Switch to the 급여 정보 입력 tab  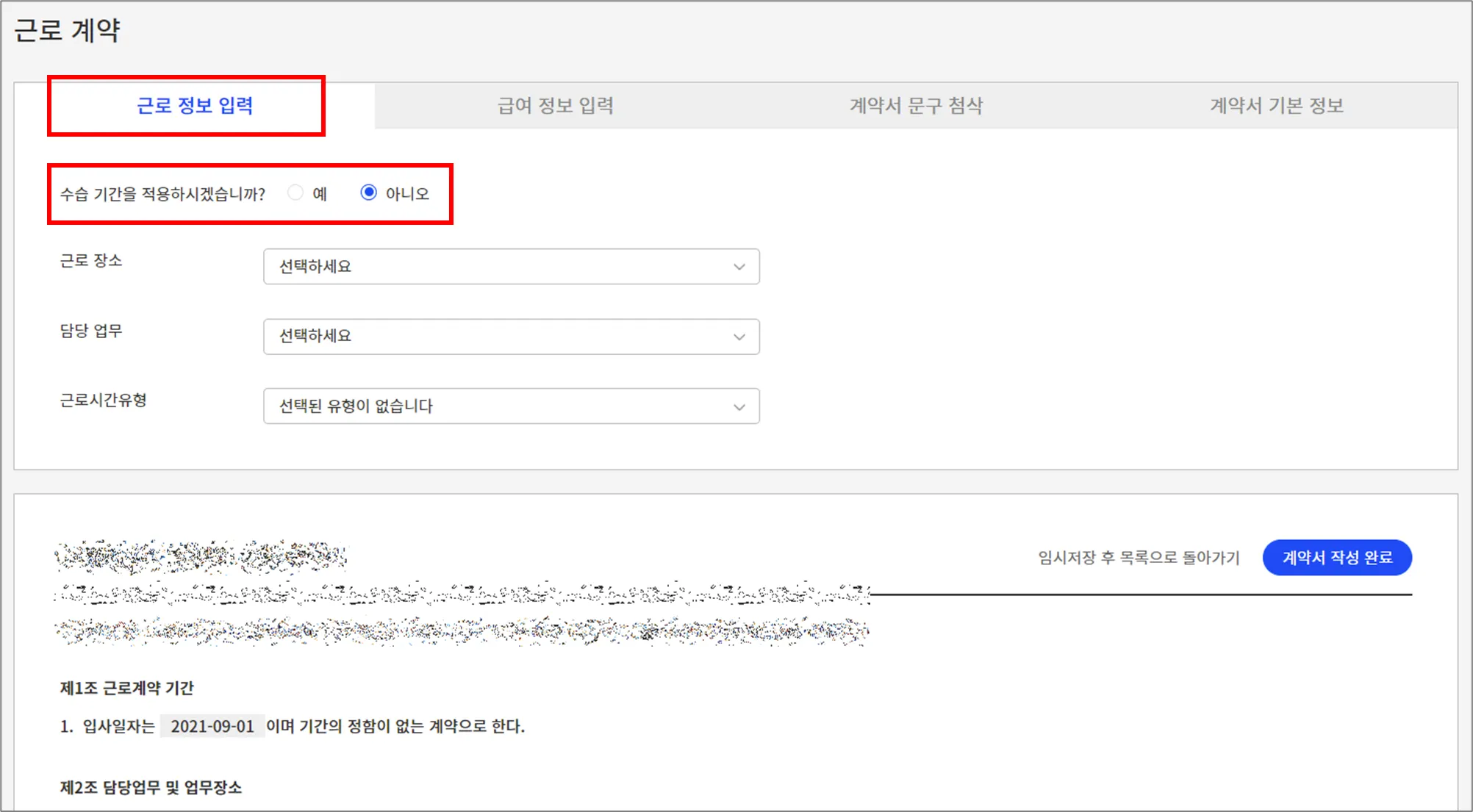[556, 106]
